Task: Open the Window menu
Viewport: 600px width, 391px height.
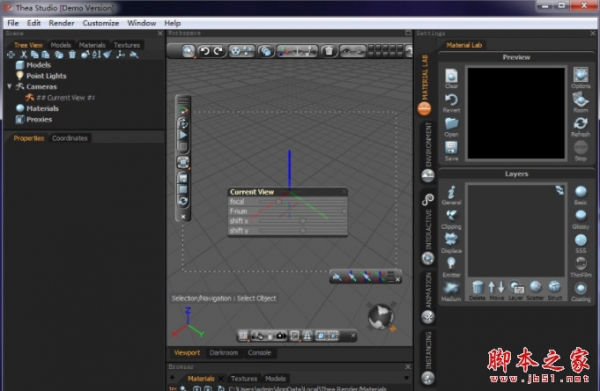Action: click(142, 23)
